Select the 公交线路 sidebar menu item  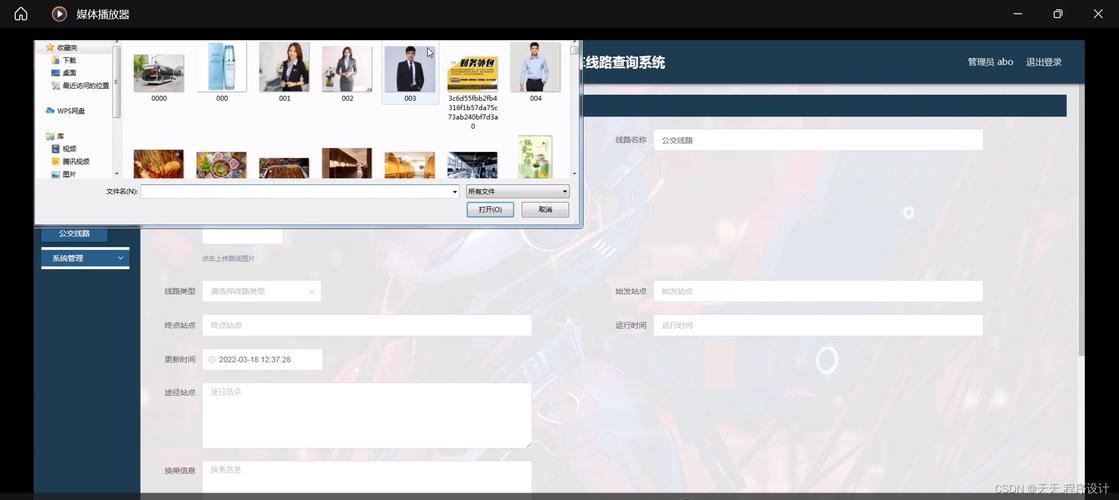point(74,234)
